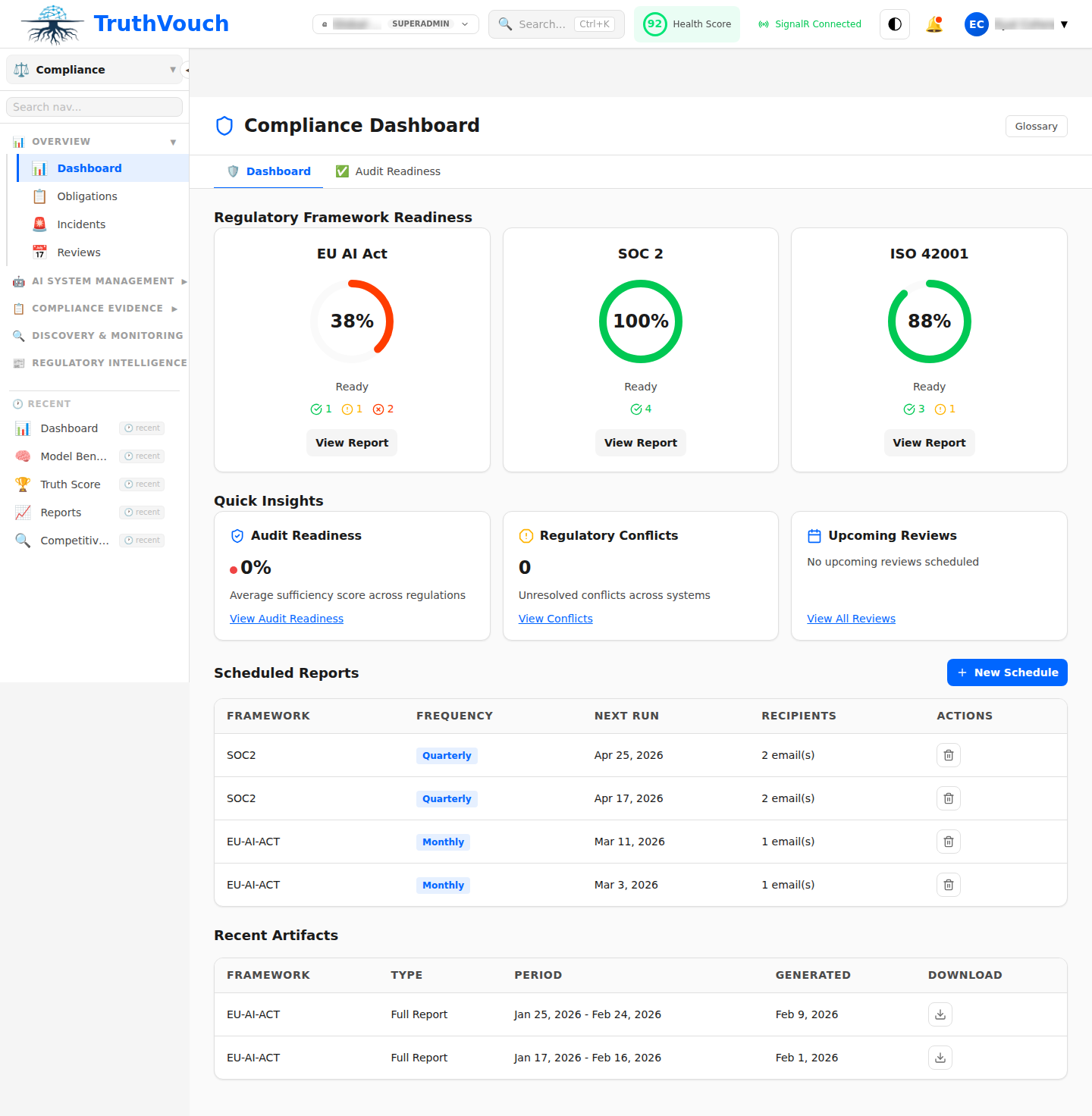
Task: Click the Health Score indicator
Action: coord(686,24)
